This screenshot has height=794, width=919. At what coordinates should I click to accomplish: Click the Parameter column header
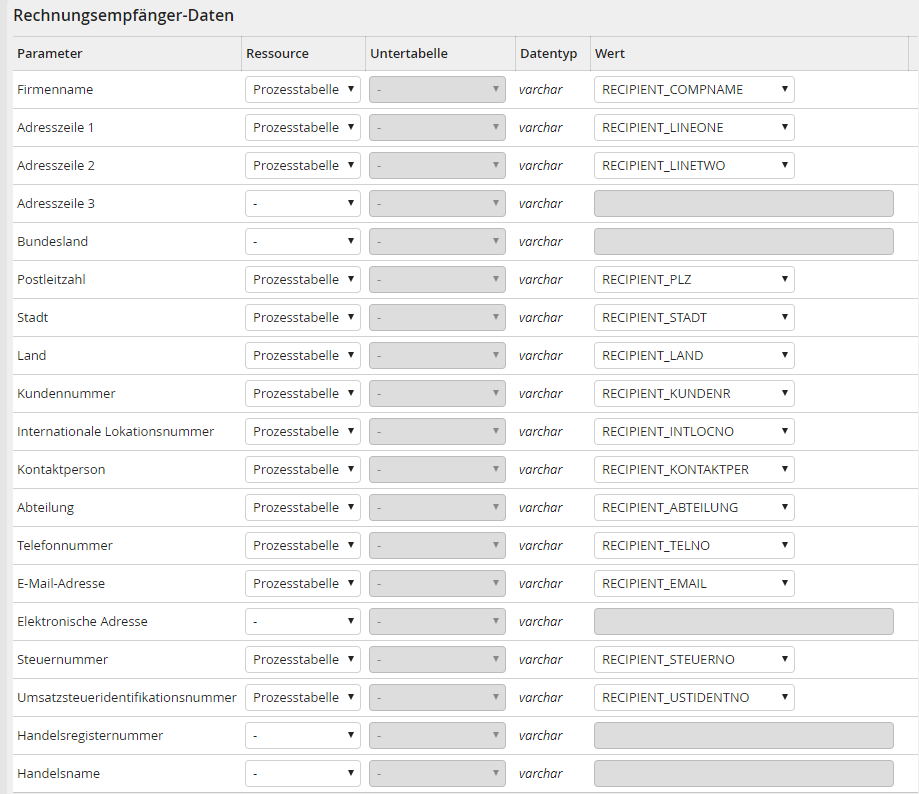(x=50, y=53)
